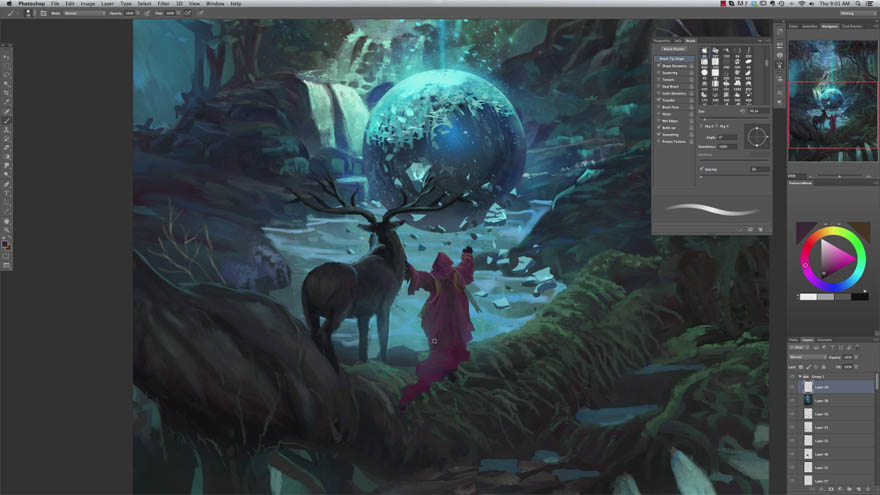The width and height of the screenshot is (880, 495).
Task: Hide Group 1 using its eye icon
Action: coord(792,377)
